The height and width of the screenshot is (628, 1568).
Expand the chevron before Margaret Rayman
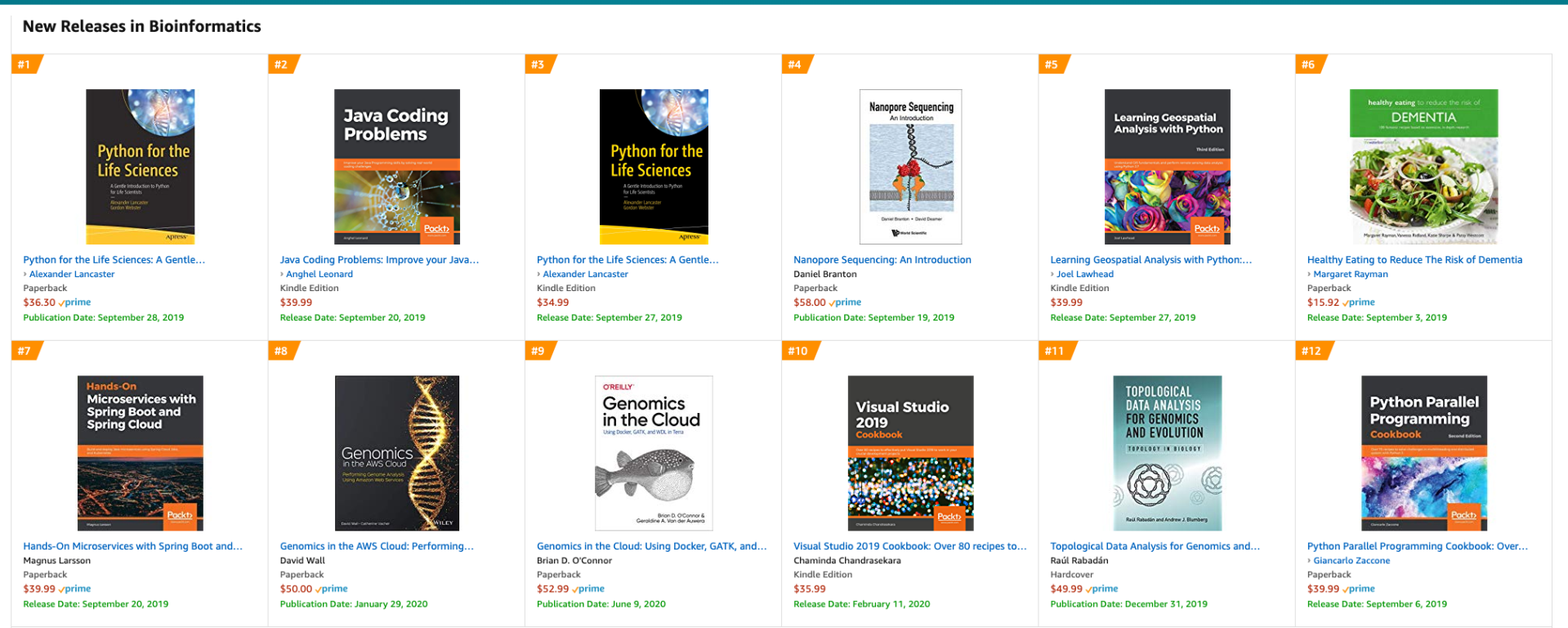(1309, 275)
